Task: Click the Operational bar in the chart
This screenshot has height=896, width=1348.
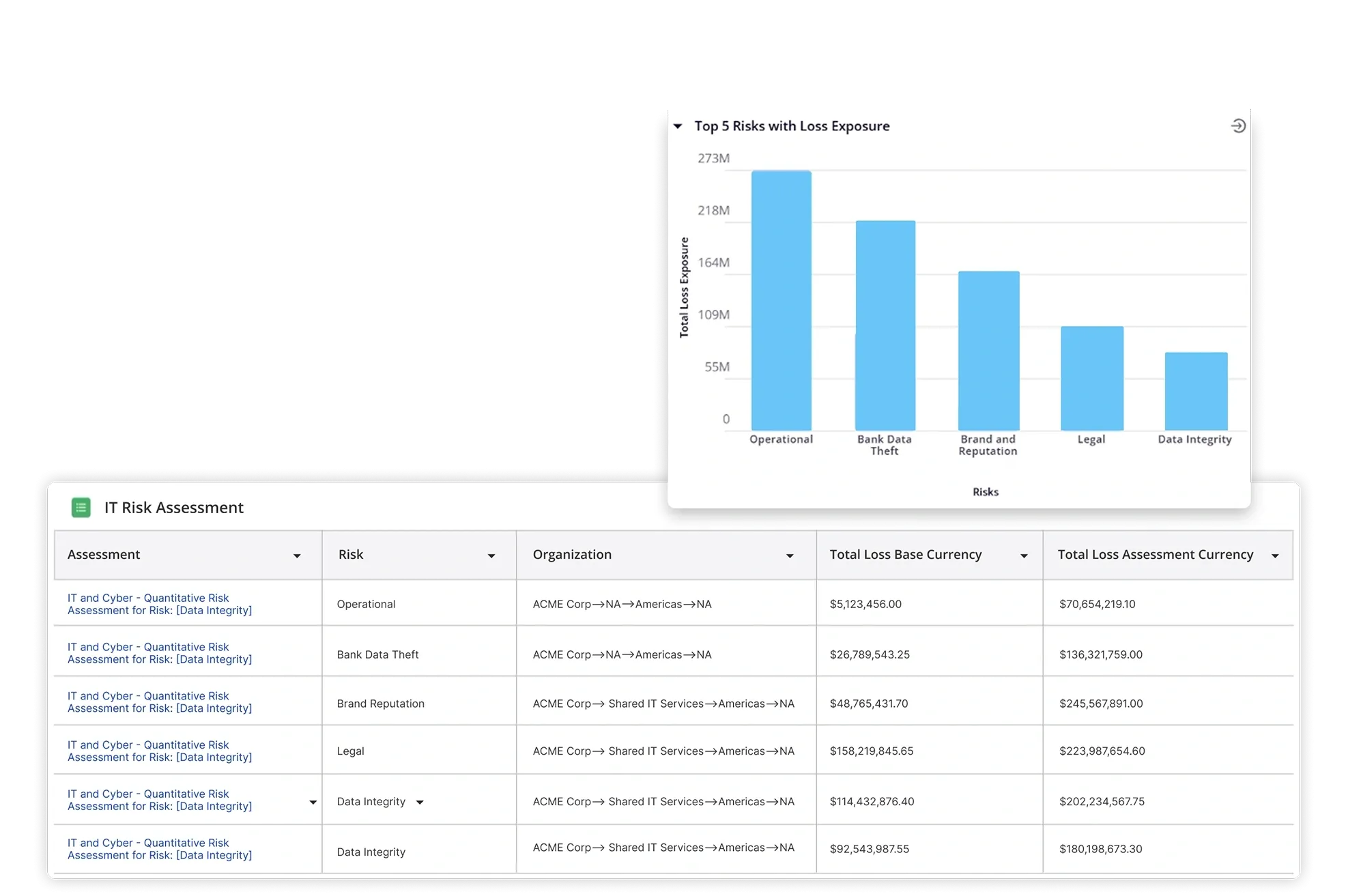Action: tap(781, 300)
